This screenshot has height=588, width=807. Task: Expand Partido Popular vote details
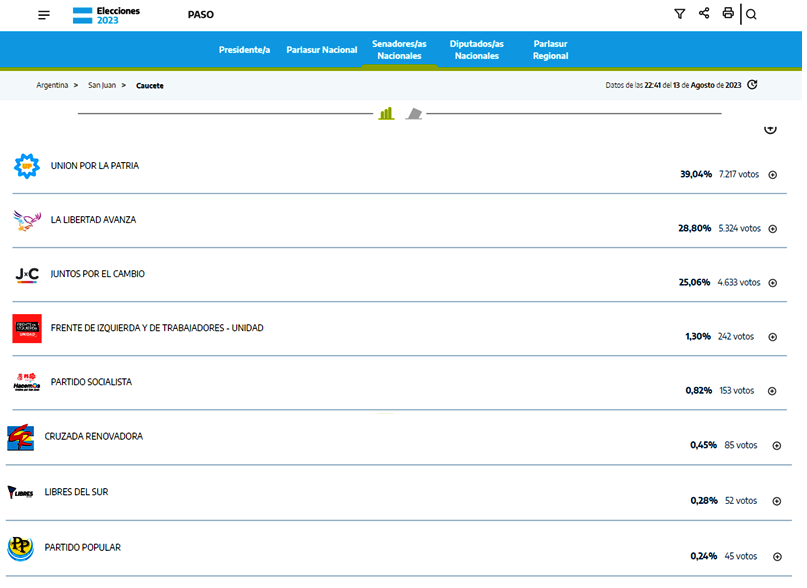coord(776,556)
